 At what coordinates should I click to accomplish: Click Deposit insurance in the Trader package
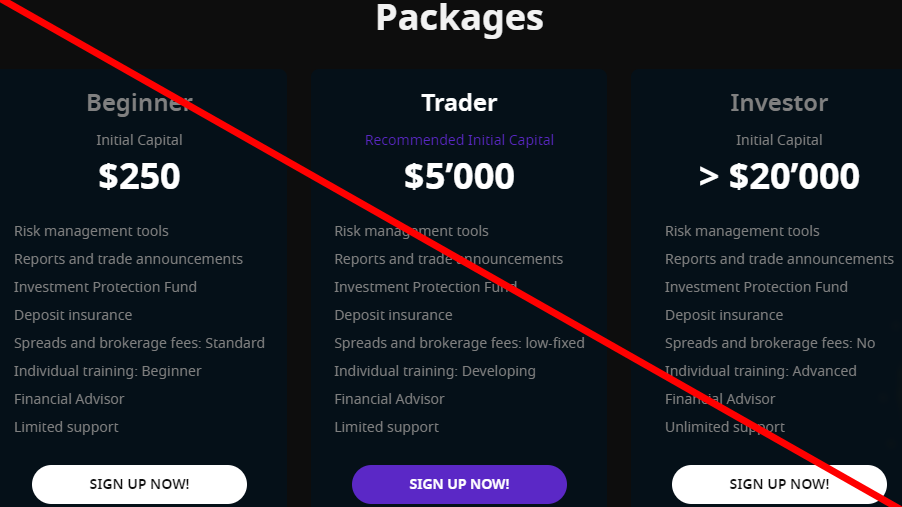pos(393,315)
